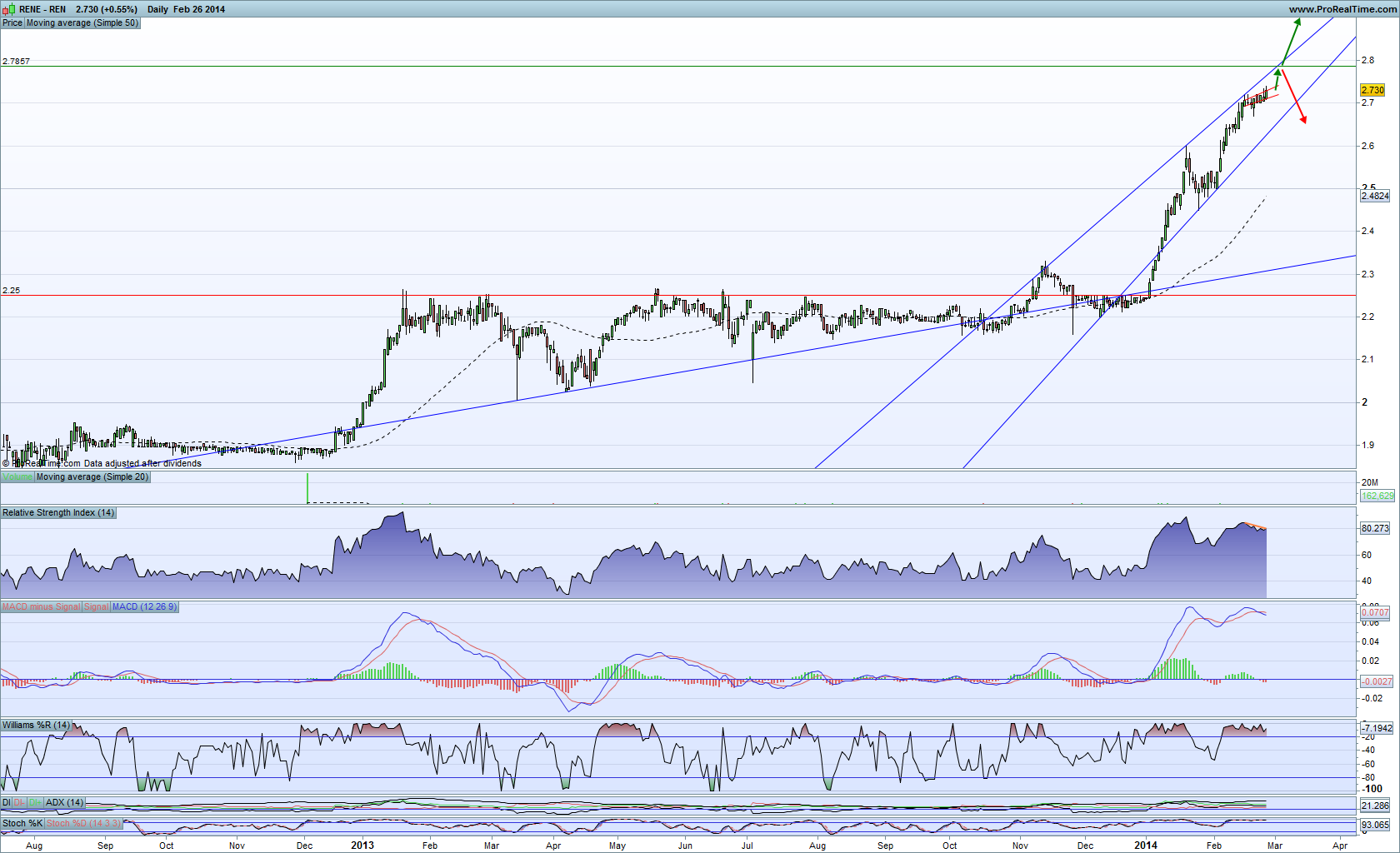
Task: Click the -100 Williams scale label
Action: point(1372,789)
